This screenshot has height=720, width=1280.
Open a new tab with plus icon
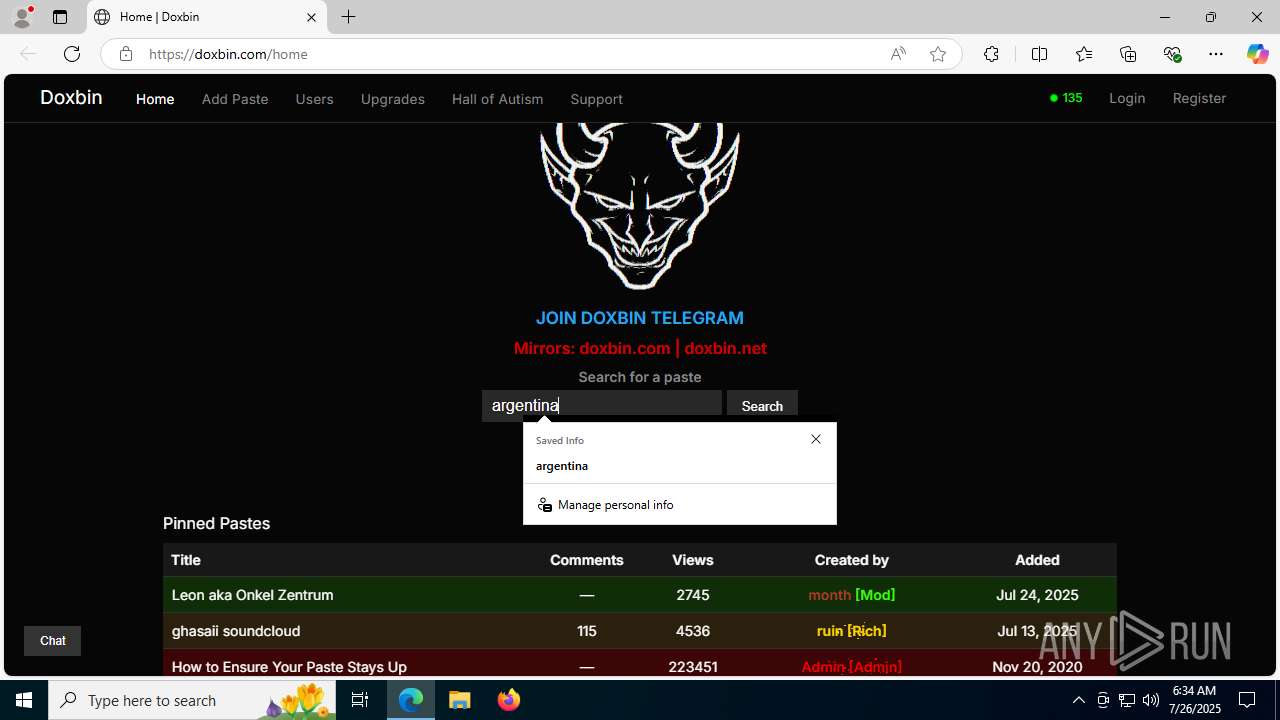(x=348, y=17)
